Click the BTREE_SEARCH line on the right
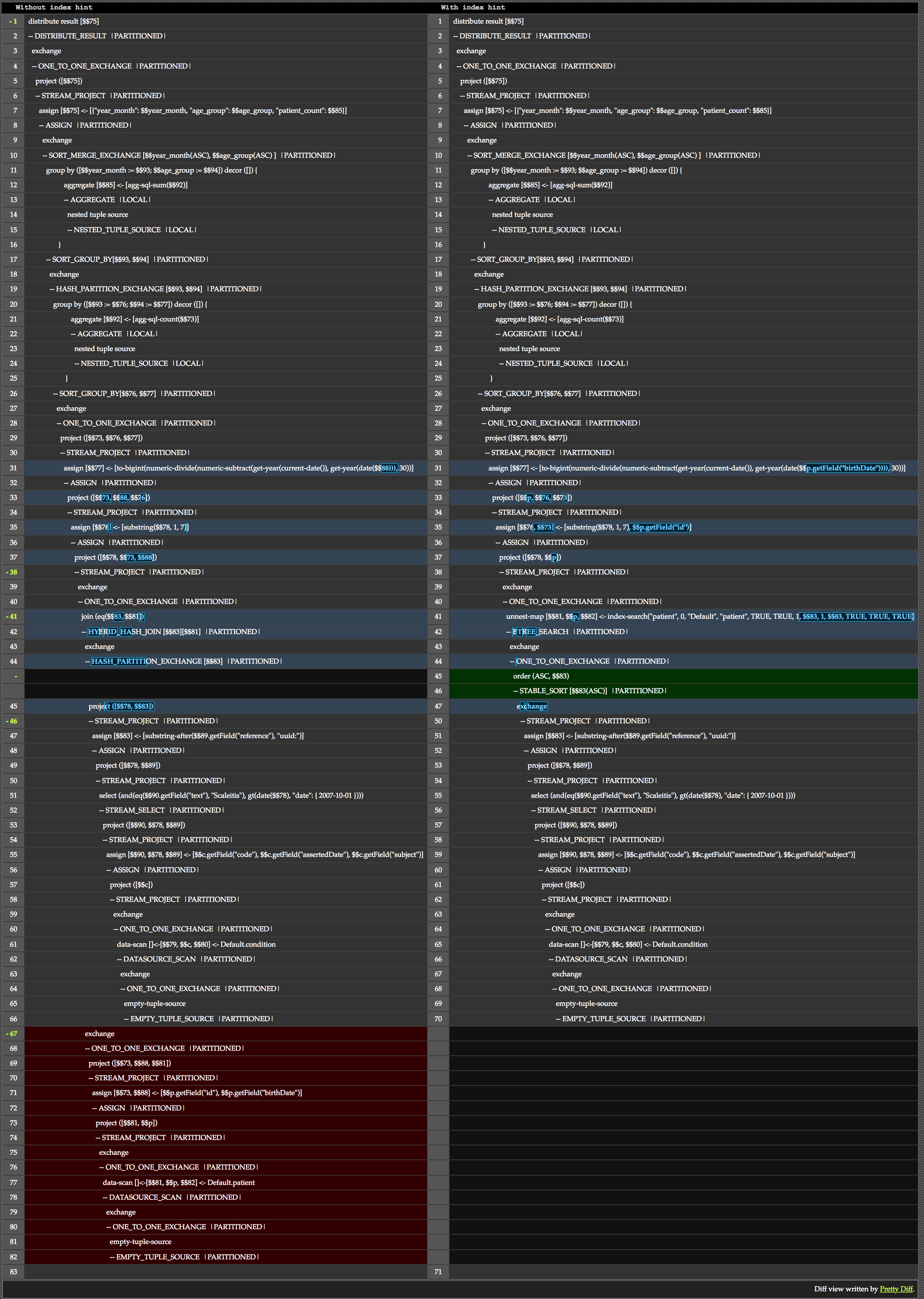924x1299 pixels. pyautogui.click(x=540, y=631)
